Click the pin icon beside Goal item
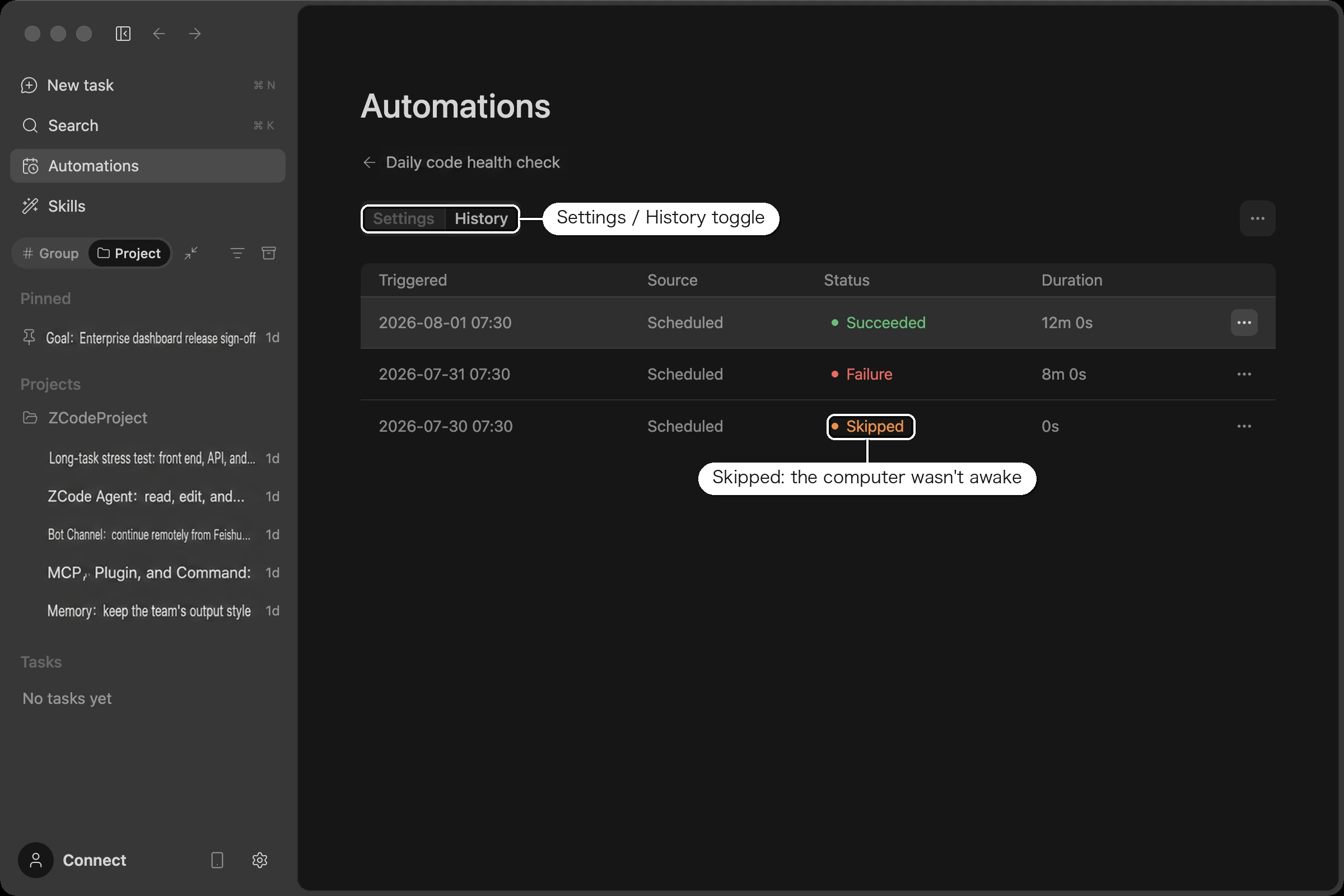The height and width of the screenshot is (896, 1344). (x=29, y=337)
